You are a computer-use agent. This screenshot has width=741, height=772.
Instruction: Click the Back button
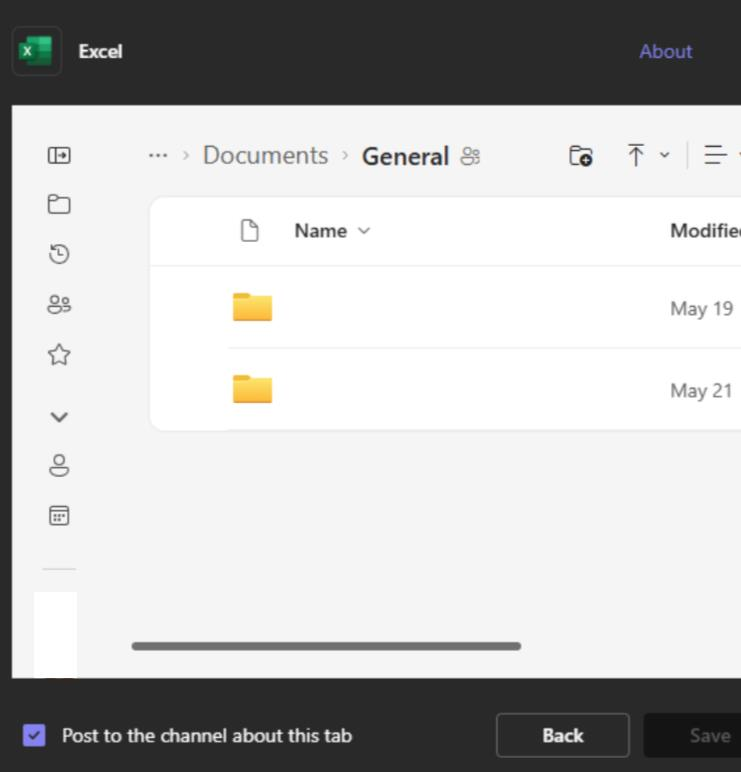563,736
